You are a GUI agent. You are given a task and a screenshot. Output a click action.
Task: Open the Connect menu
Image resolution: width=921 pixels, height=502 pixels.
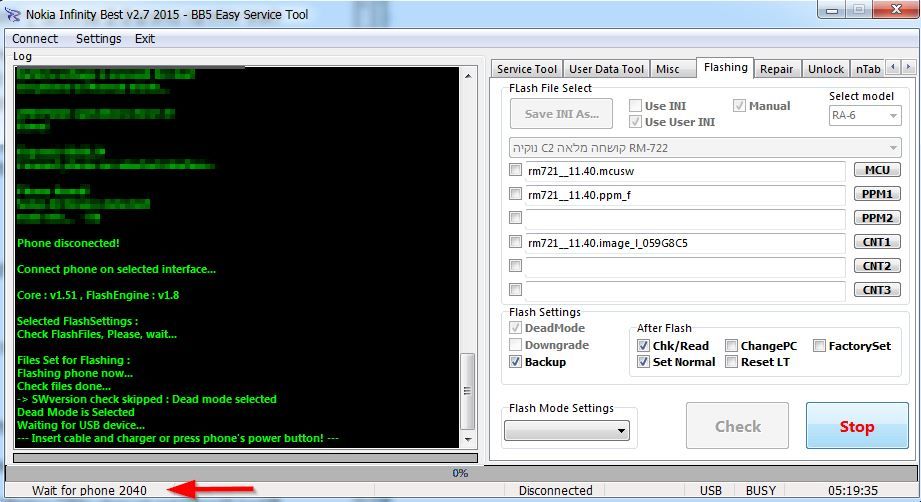click(x=35, y=39)
